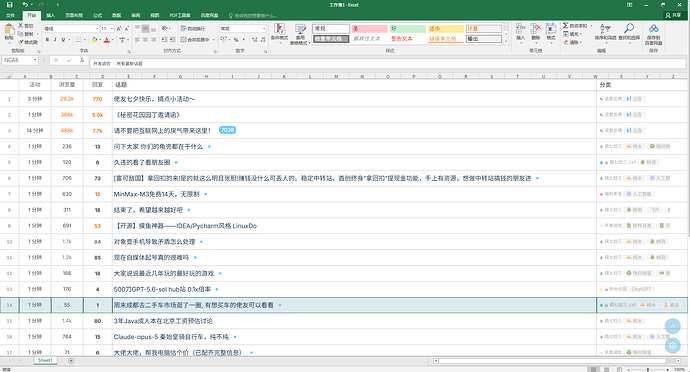Image resolution: width=690 pixels, height=372 pixels.
Task: Click the Share button at top right
Action: [673, 15]
